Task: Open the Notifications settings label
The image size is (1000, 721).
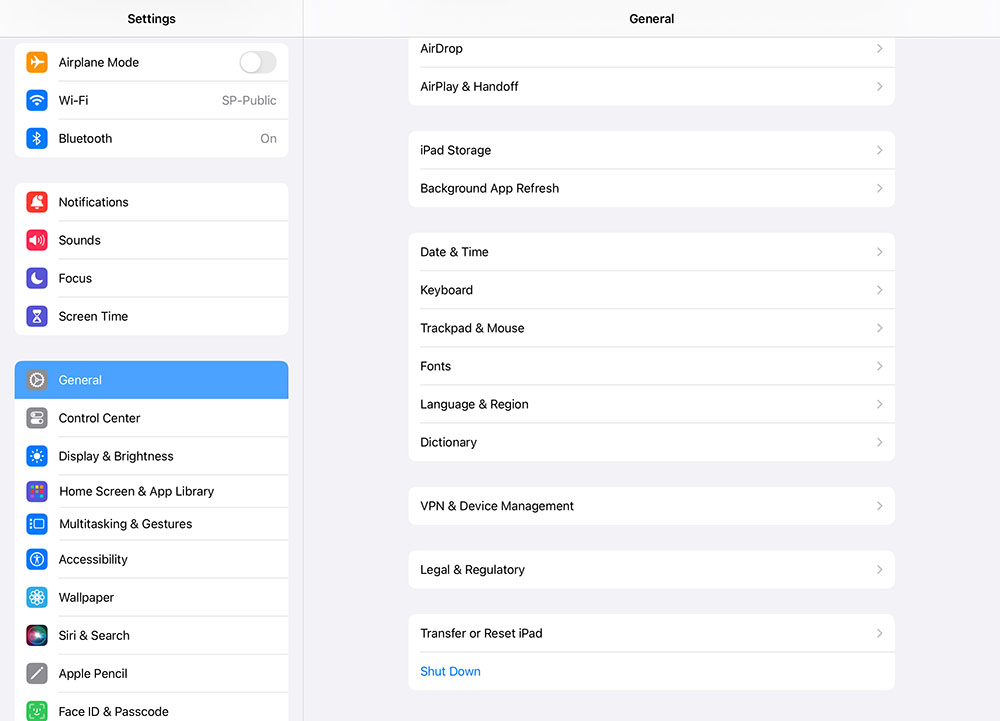Action: point(93,202)
